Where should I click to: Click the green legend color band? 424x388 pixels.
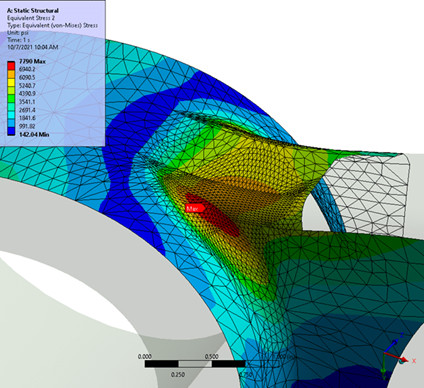(x=11, y=98)
